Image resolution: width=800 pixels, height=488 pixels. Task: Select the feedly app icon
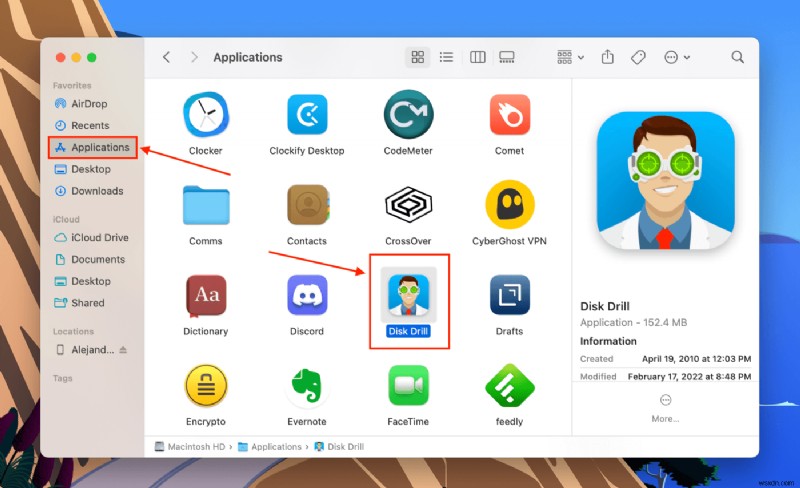pos(509,386)
